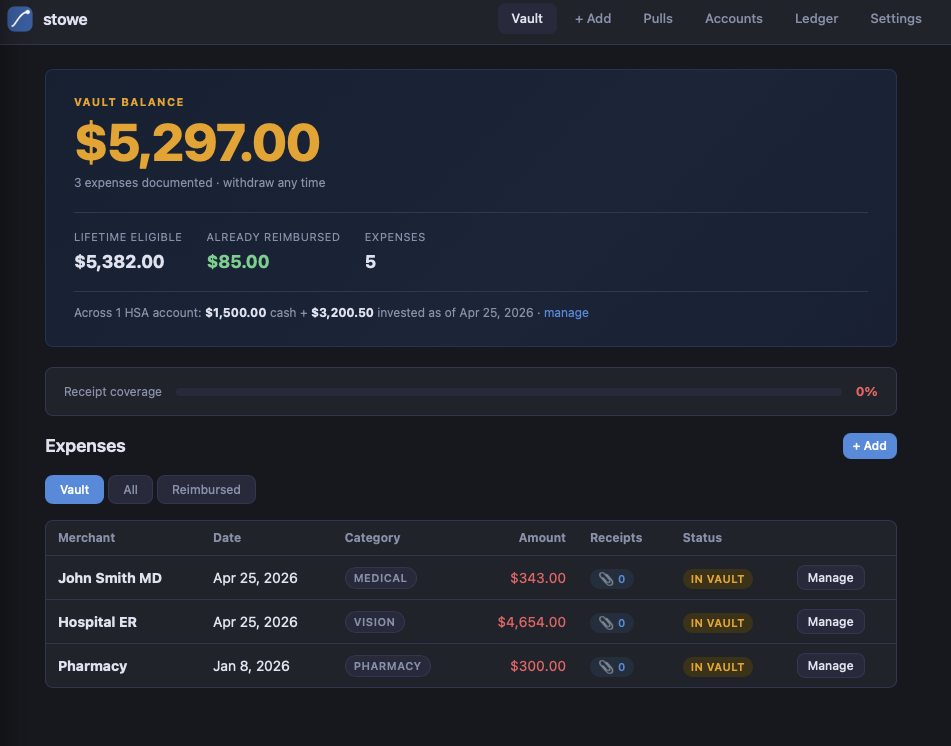The width and height of the screenshot is (951, 746).
Task: Click the MEDICAL category tag
Action: [380, 578]
